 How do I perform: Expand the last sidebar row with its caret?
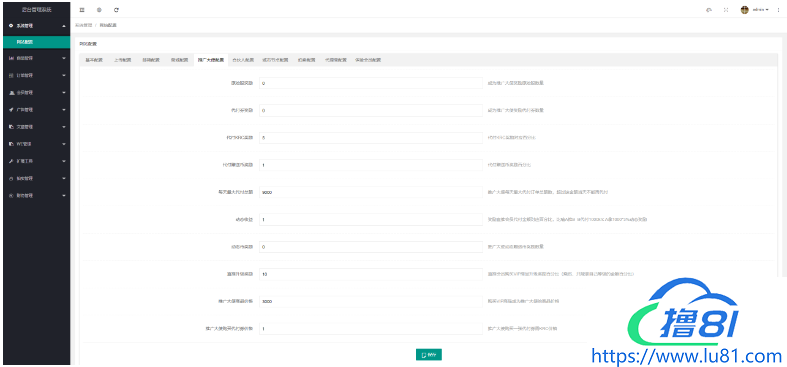click(x=64, y=195)
